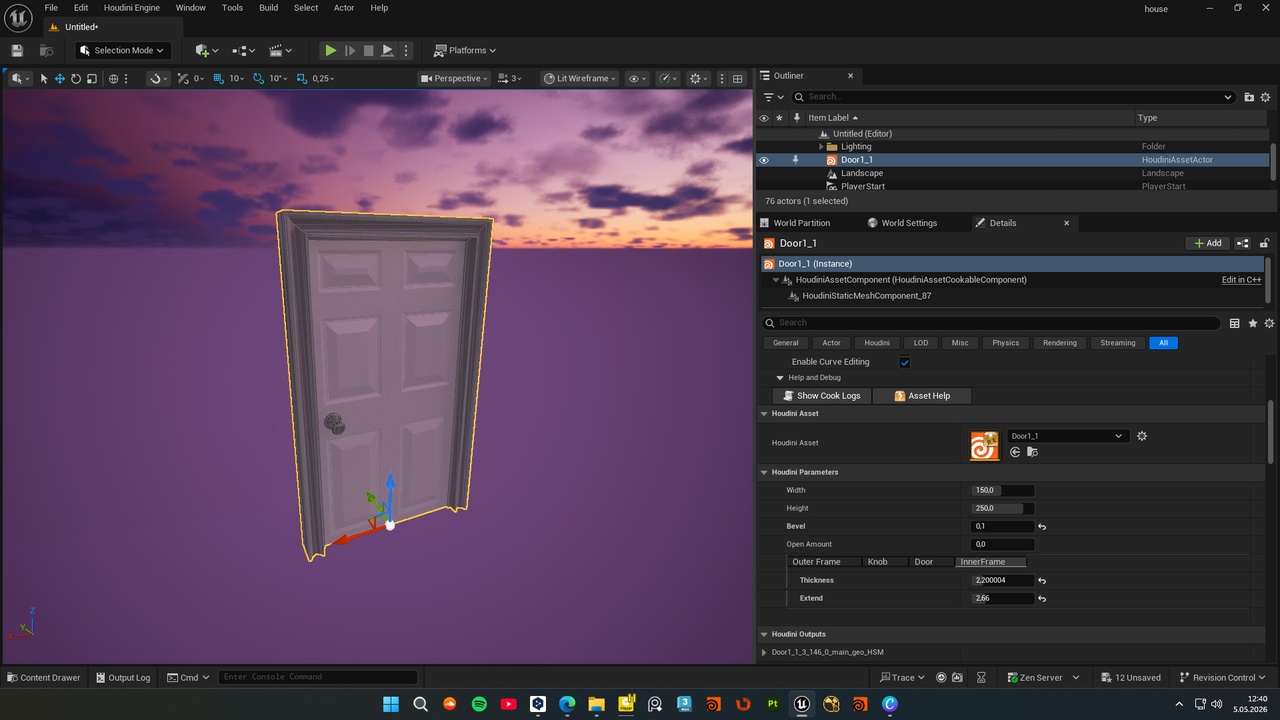Open the Outliner settings gear
The height and width of the screenshot is (720, 1280).
click(1266, 97)
